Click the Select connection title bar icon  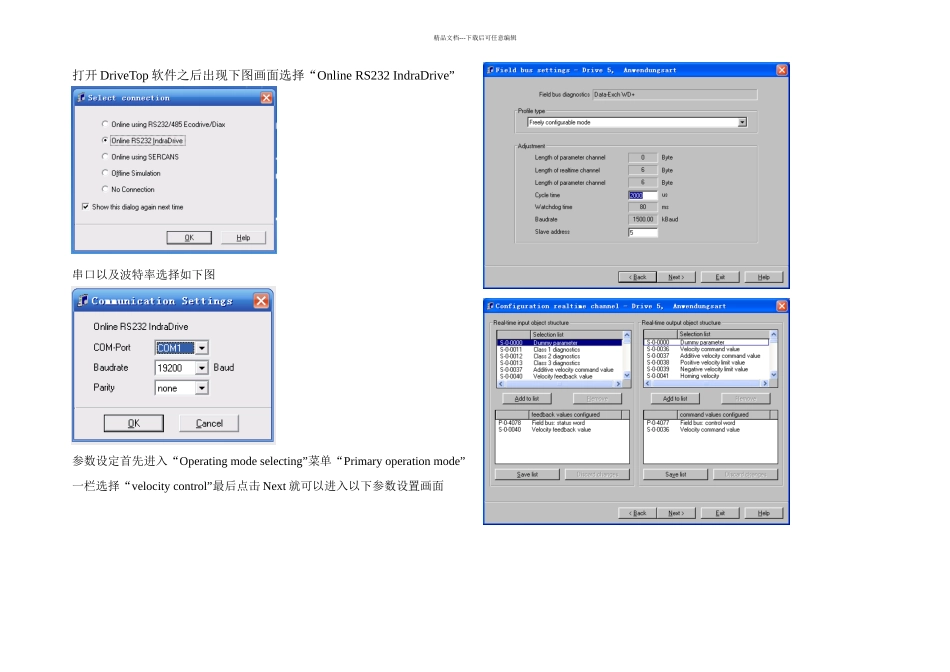tap(81, 98)
